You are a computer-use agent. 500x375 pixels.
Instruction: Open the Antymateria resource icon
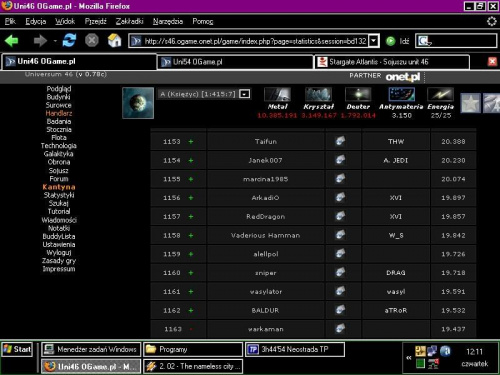tap(402, 94)
